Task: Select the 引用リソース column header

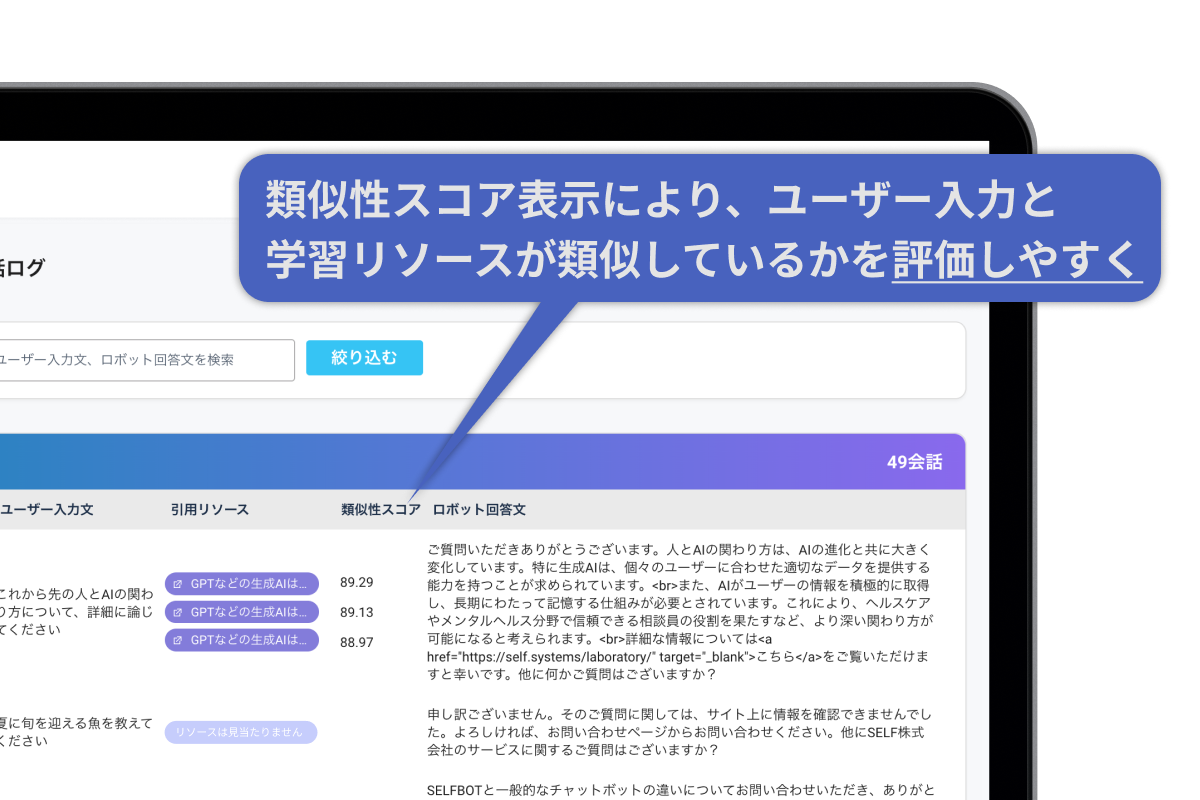Action: (209, 510)
